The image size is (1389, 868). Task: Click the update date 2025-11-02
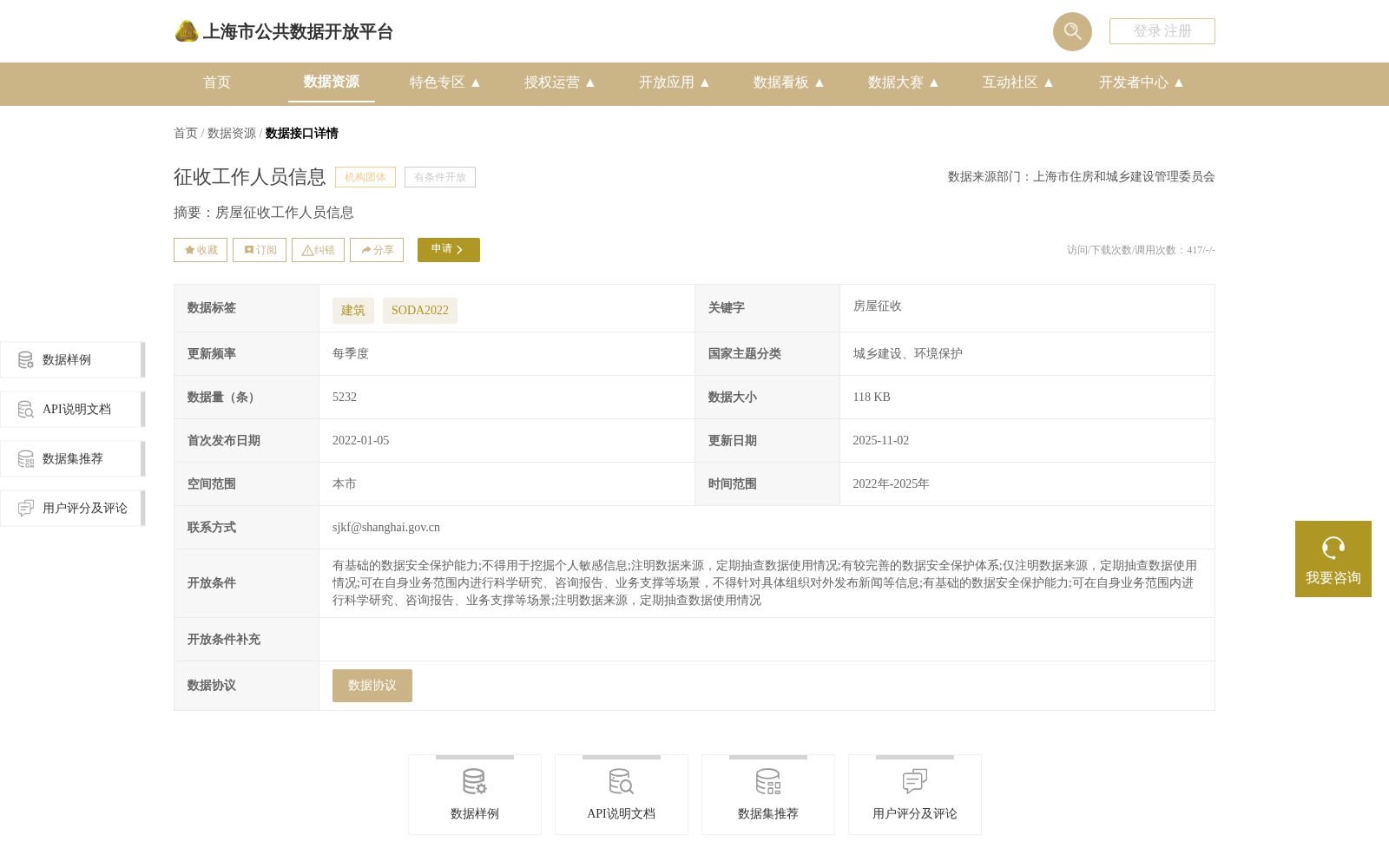click(x=881, y=440)
